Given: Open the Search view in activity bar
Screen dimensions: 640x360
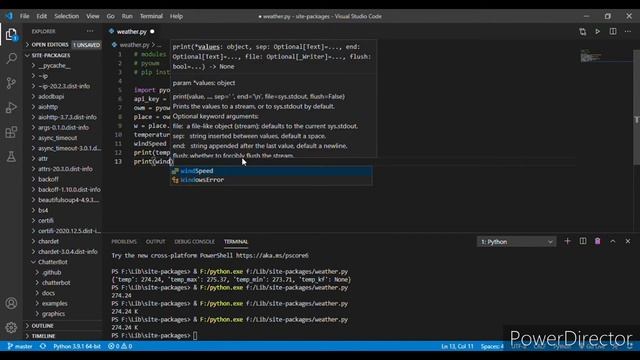Looking at the screenshot, I should click(11, 58).
